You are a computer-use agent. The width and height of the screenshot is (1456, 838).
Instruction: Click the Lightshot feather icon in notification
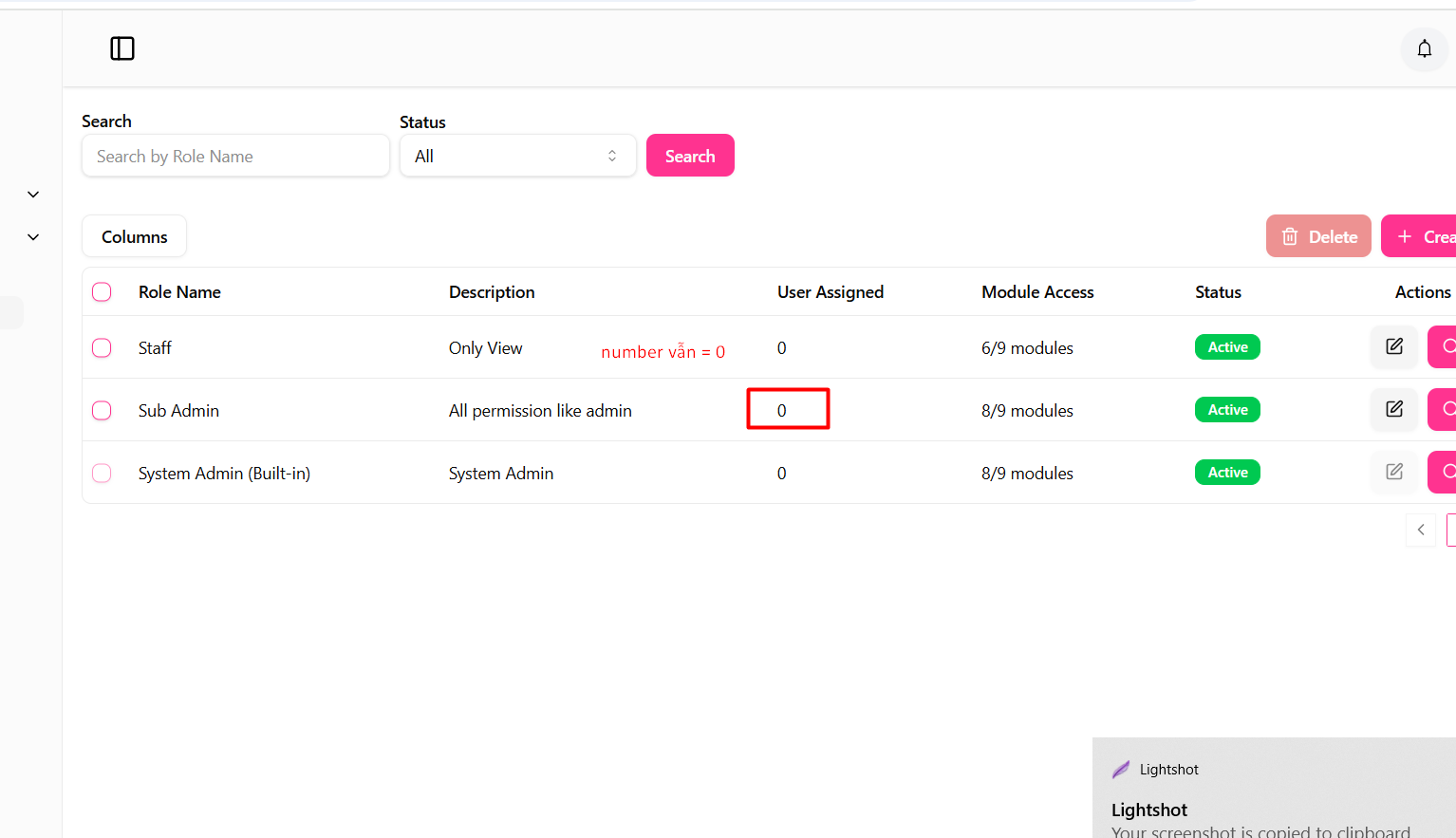[x=1121, y=770]
